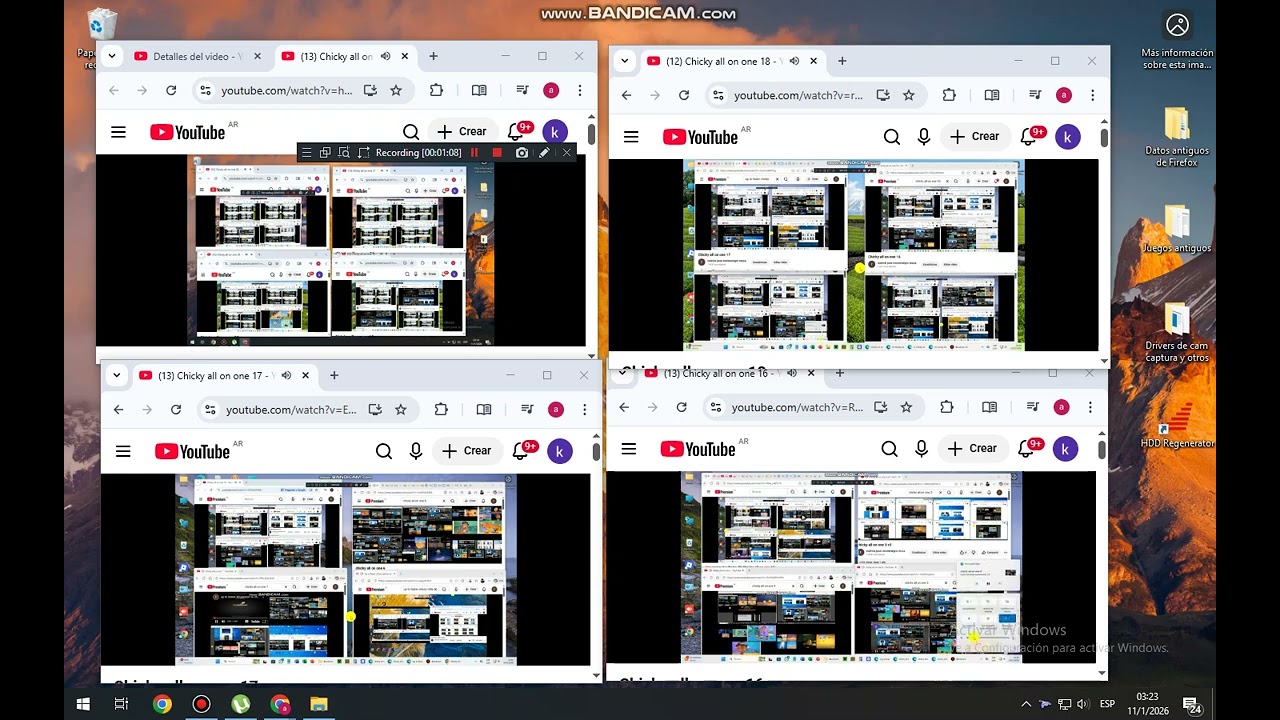The image size is (1280, 720).
Task: Click the Crear button in the bottom-right window
Action: point(973,449)
